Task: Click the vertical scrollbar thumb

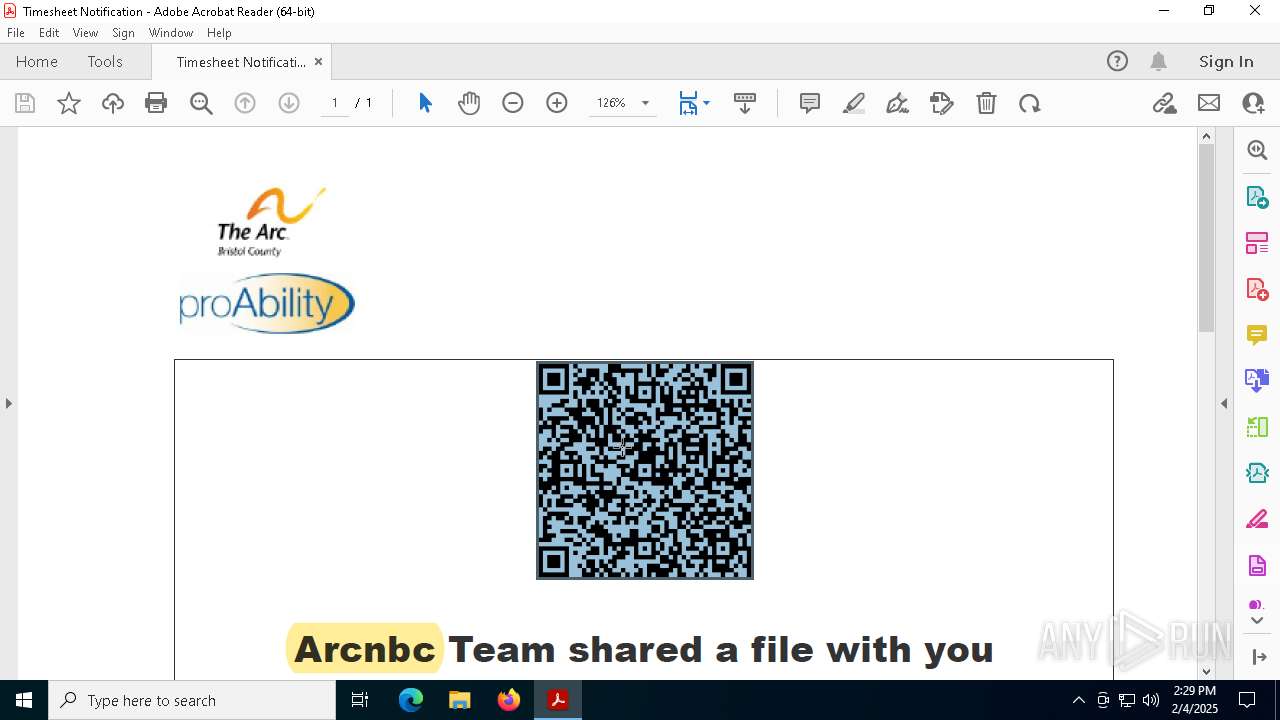Action: (1206, 238)
